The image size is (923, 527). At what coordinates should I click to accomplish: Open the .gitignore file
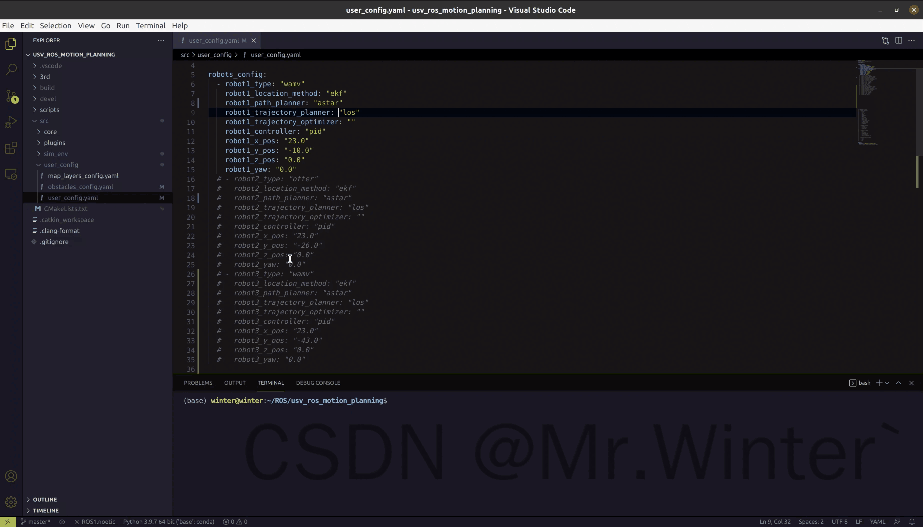pyautogui.click(x=98, y=241)
